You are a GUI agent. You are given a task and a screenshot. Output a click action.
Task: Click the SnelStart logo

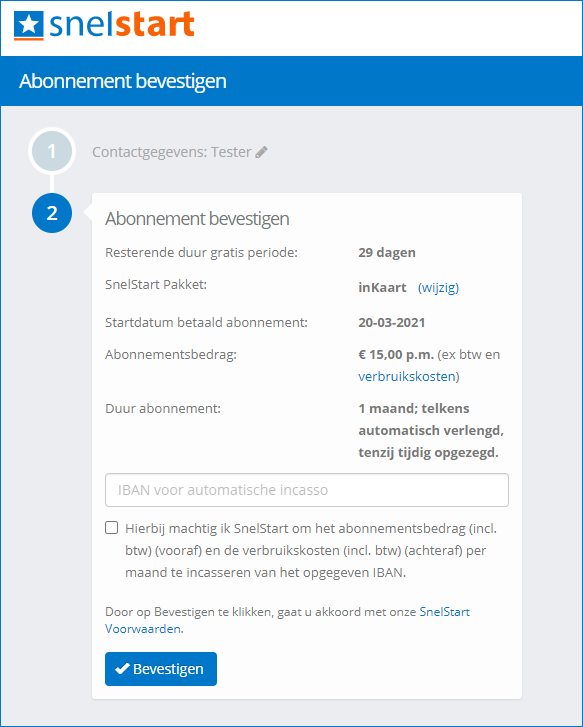coord(104,25)
